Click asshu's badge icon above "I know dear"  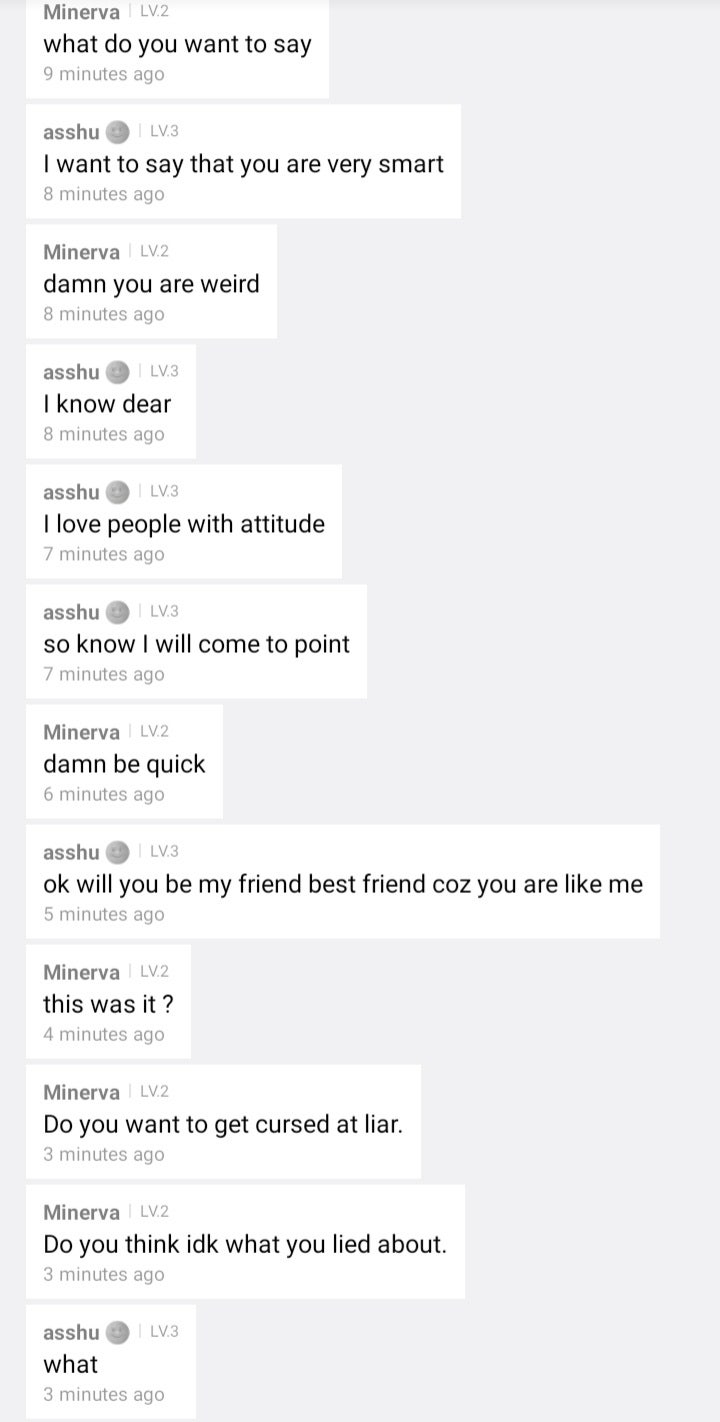click(x=118, y=372)
